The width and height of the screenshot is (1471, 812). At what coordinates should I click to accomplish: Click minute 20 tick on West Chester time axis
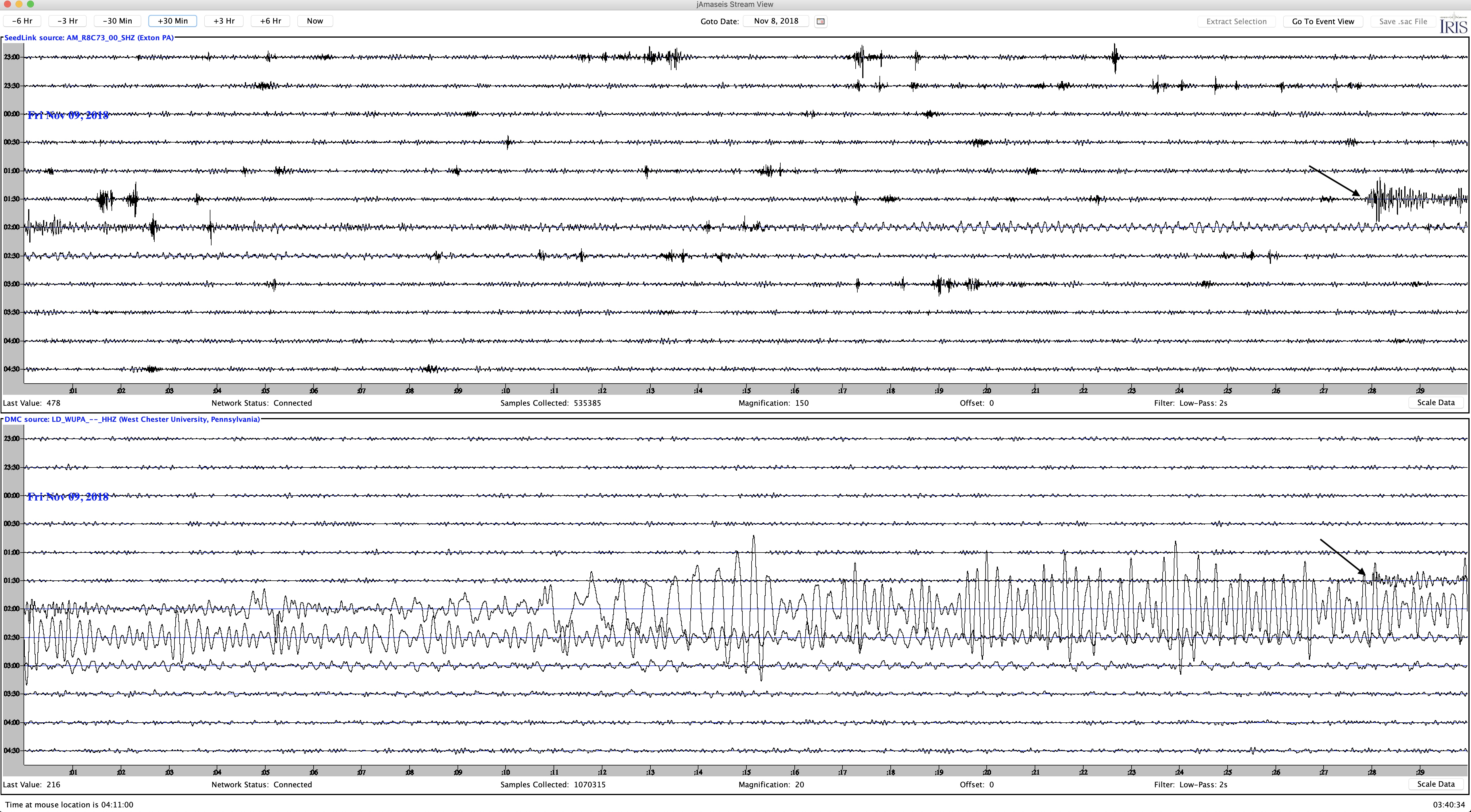pos(987,772)
